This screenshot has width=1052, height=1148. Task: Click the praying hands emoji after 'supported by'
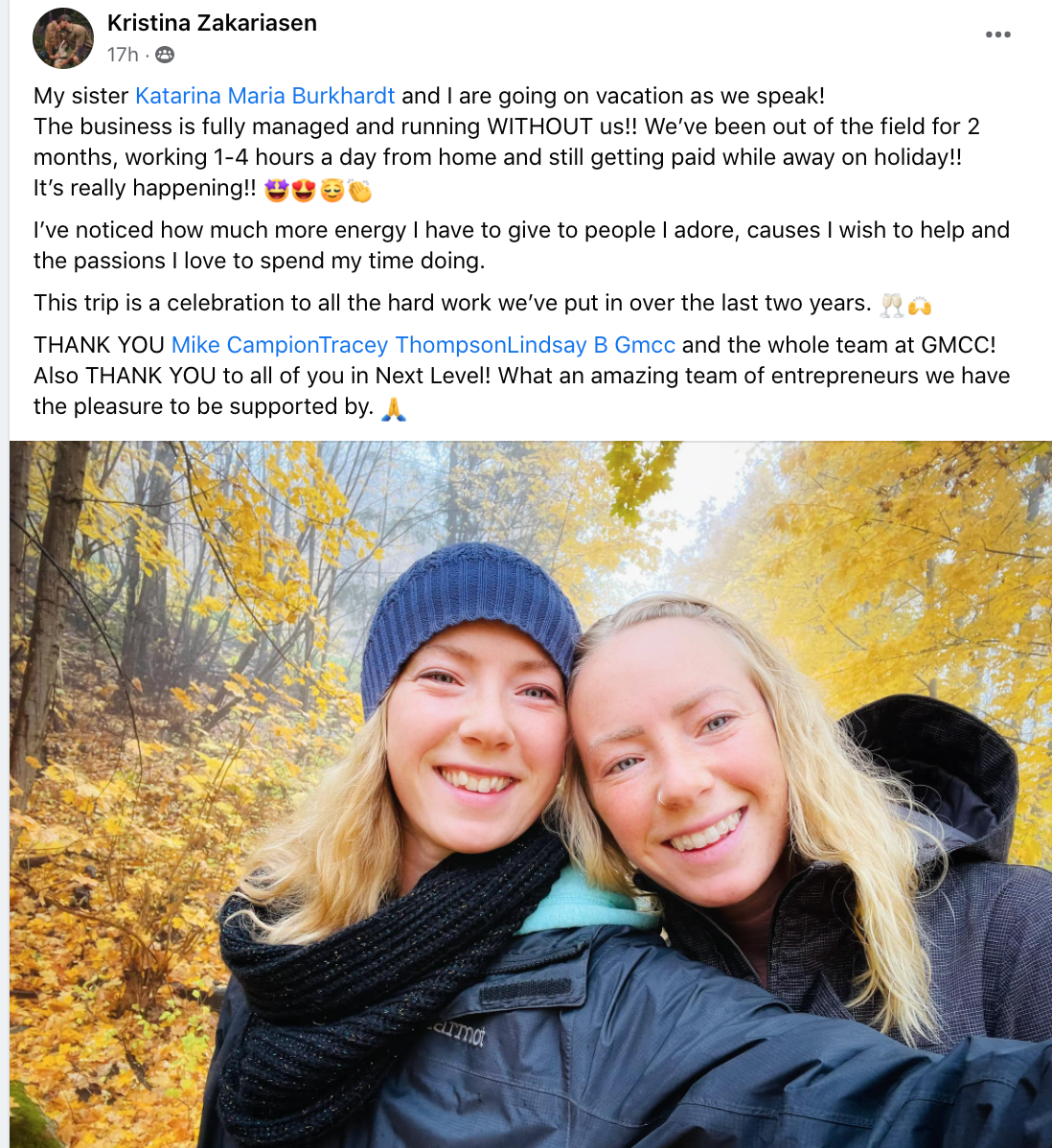(394, 408)
